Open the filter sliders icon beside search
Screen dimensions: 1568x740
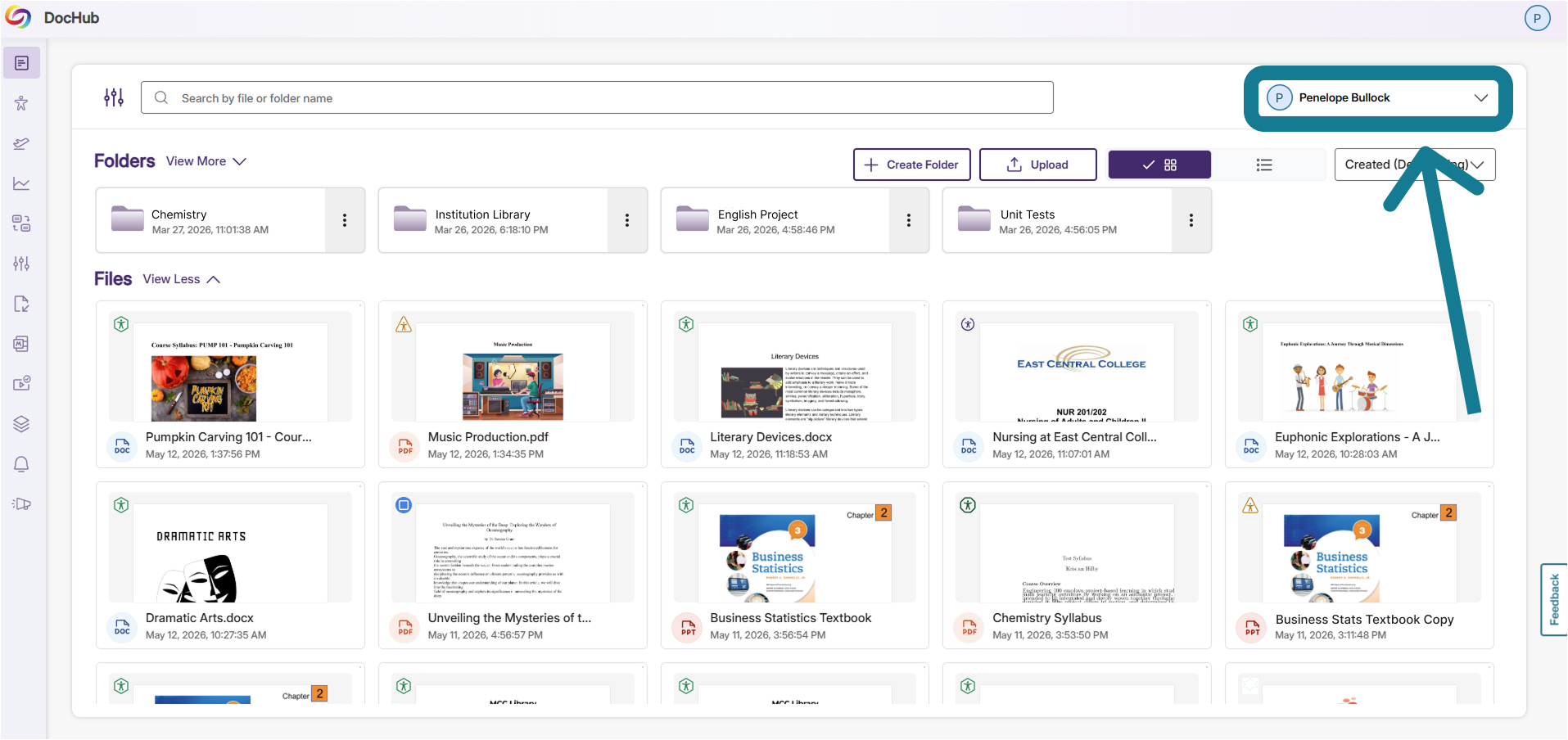[114, 97]
